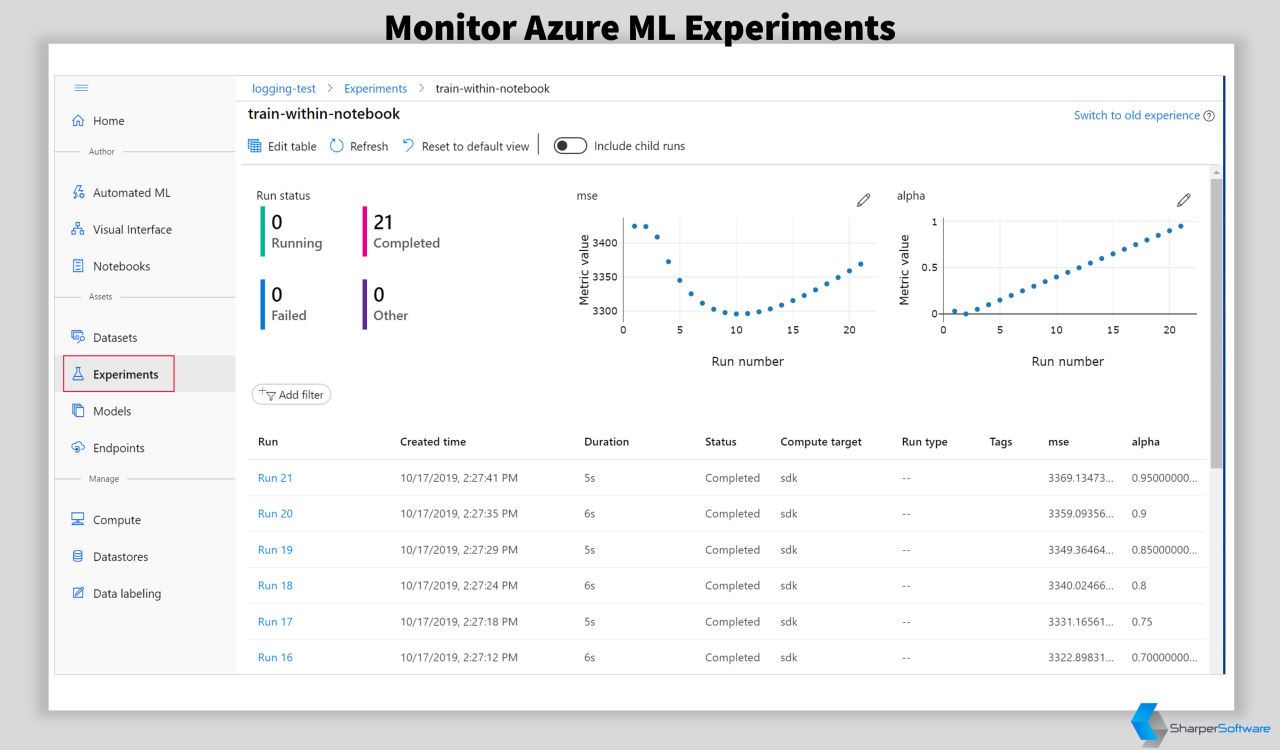Screen dimensions: 1280x750
Task: Click mse value 3369.13473 for Run 21
Action: click(1081, 478)
